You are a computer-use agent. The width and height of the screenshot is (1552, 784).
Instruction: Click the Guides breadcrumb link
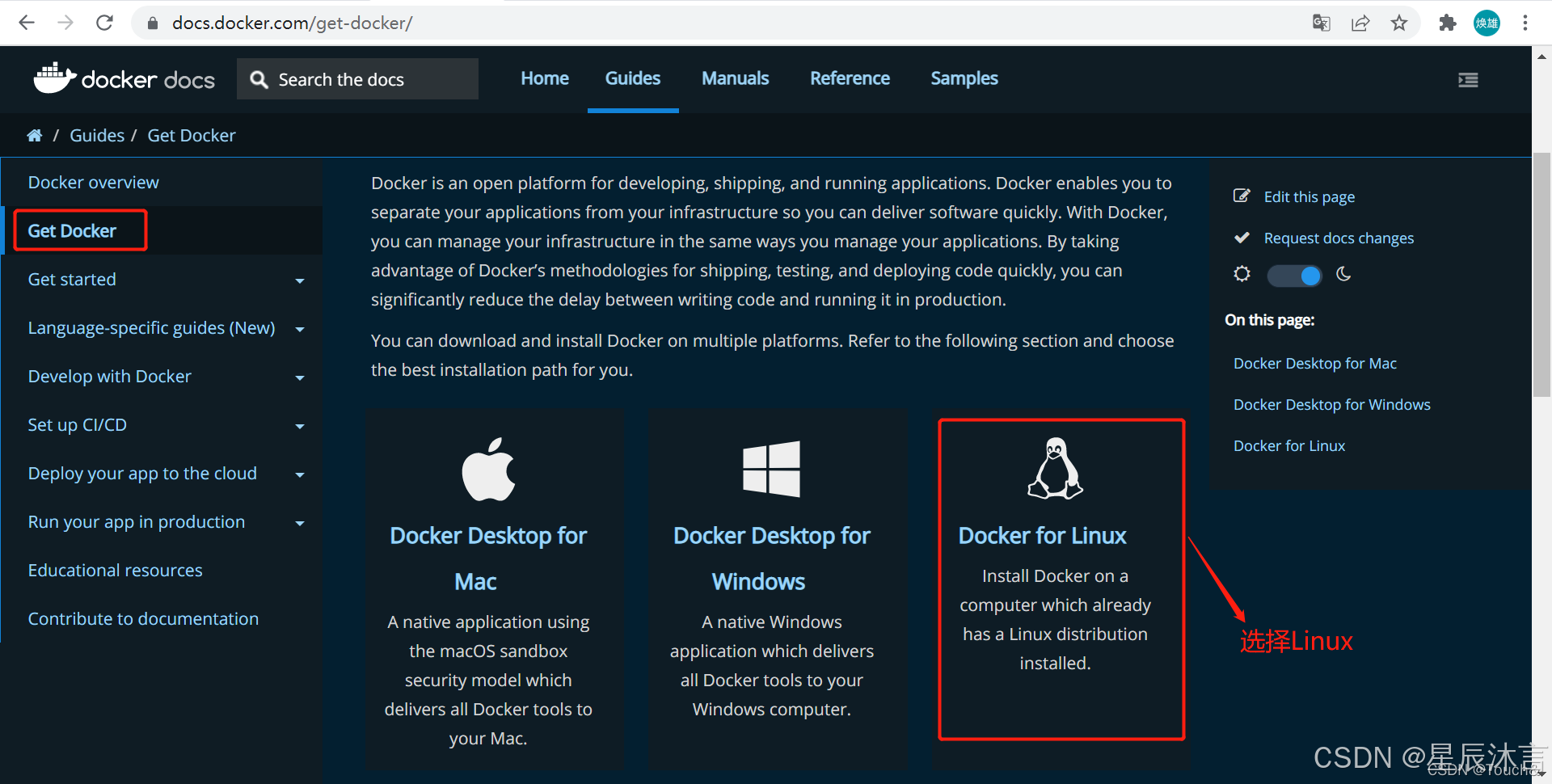click(97, 135)
